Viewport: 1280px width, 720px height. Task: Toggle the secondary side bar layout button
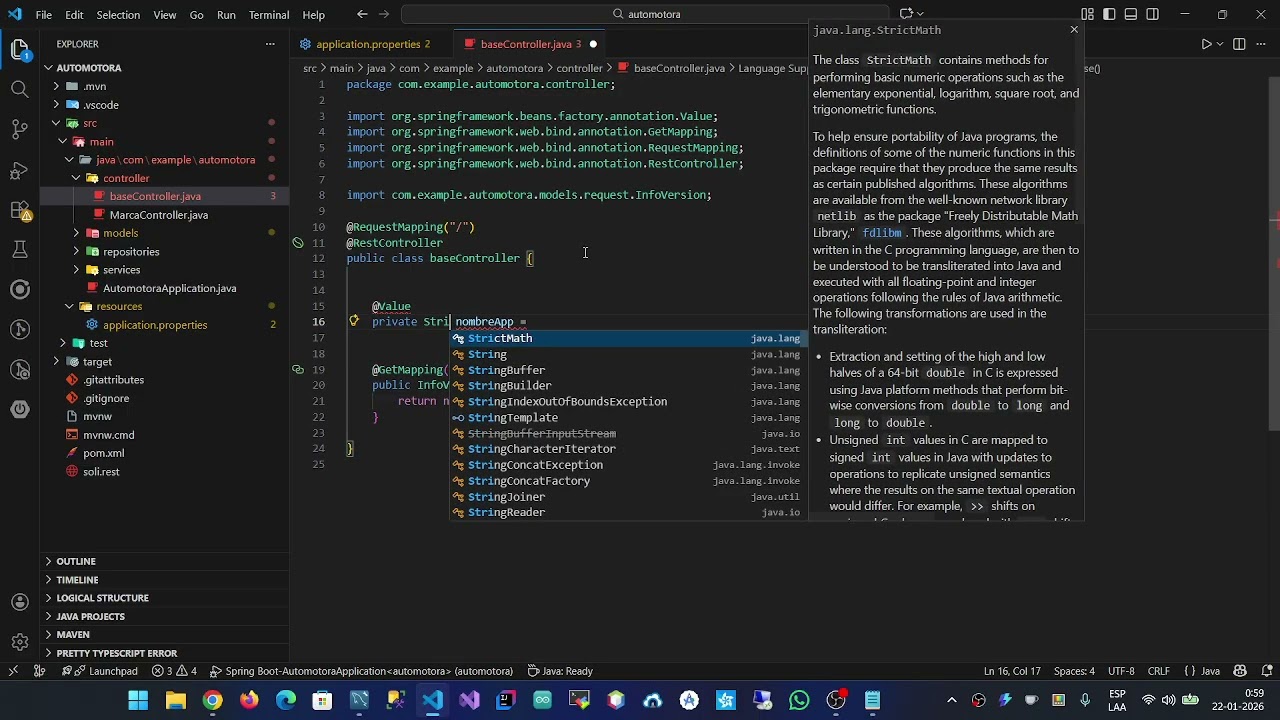coord(1153,14)
